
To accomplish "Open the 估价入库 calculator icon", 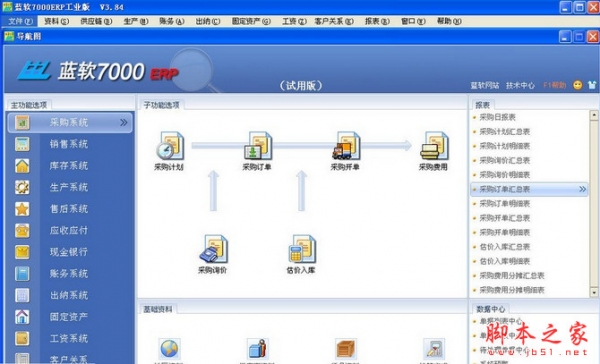I will point(302,249).
